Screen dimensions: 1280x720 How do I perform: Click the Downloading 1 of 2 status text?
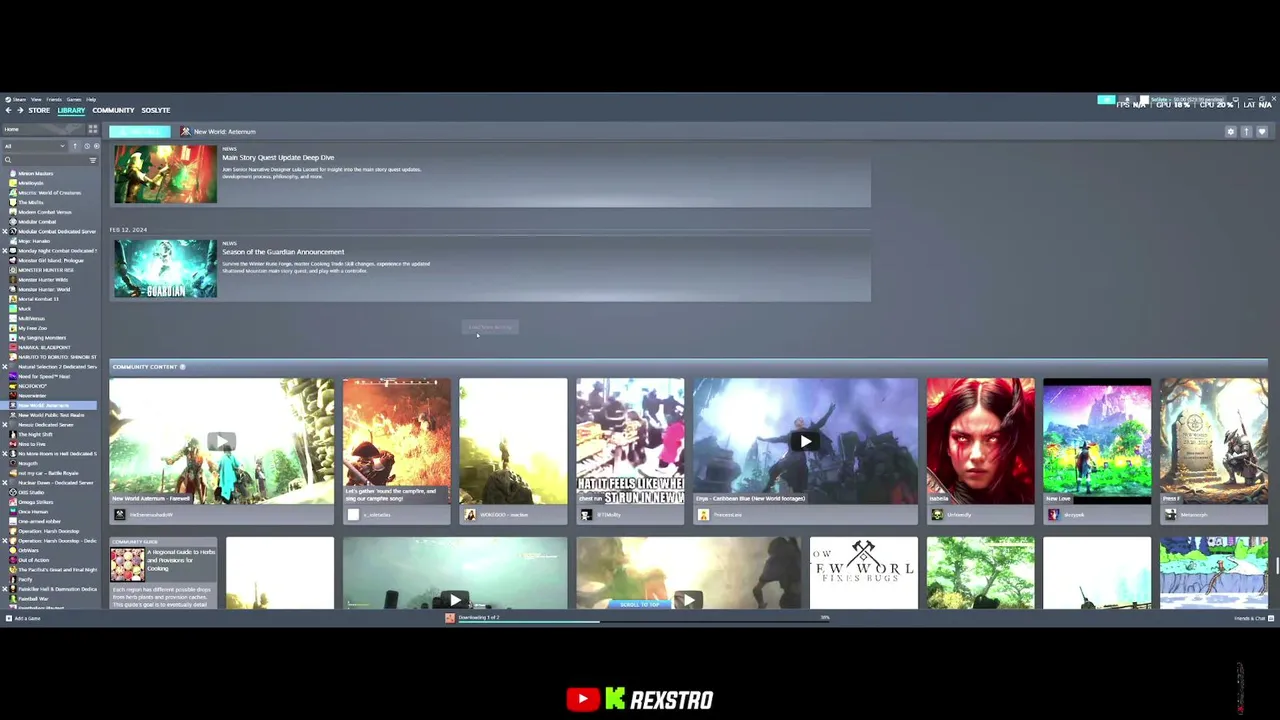coord(479,618)
